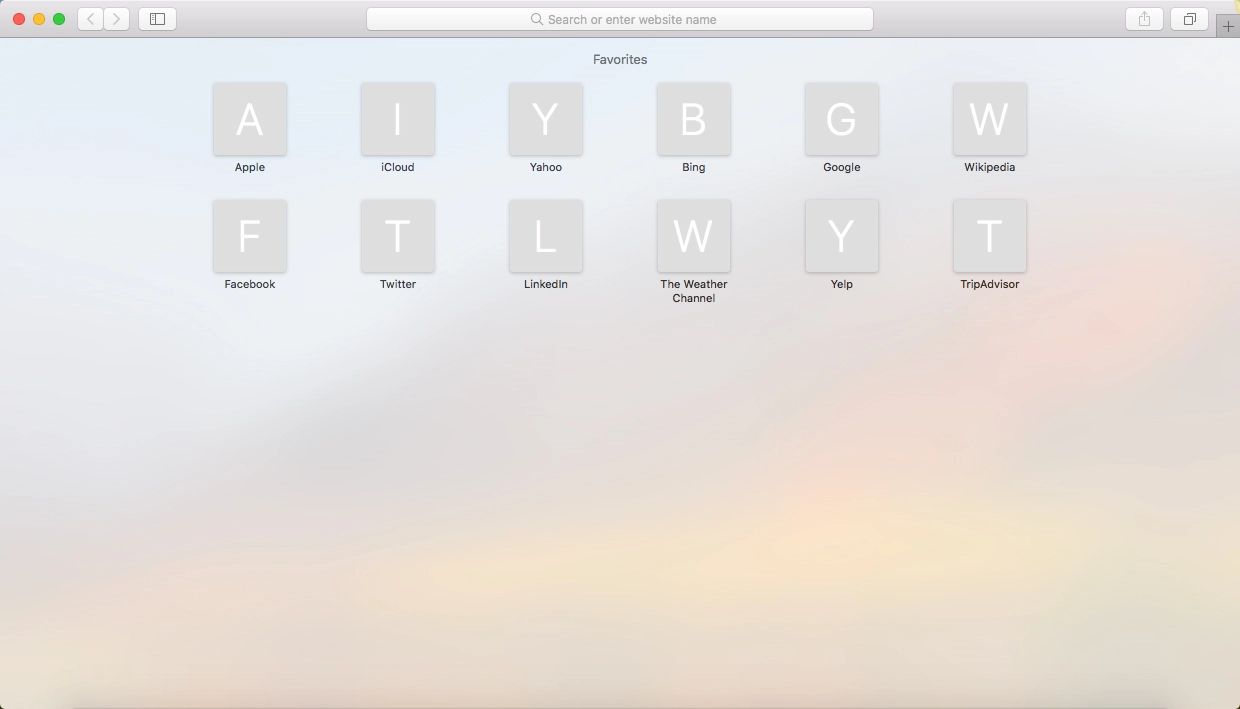Click the green full-screen window button

(x=59, y=19)
